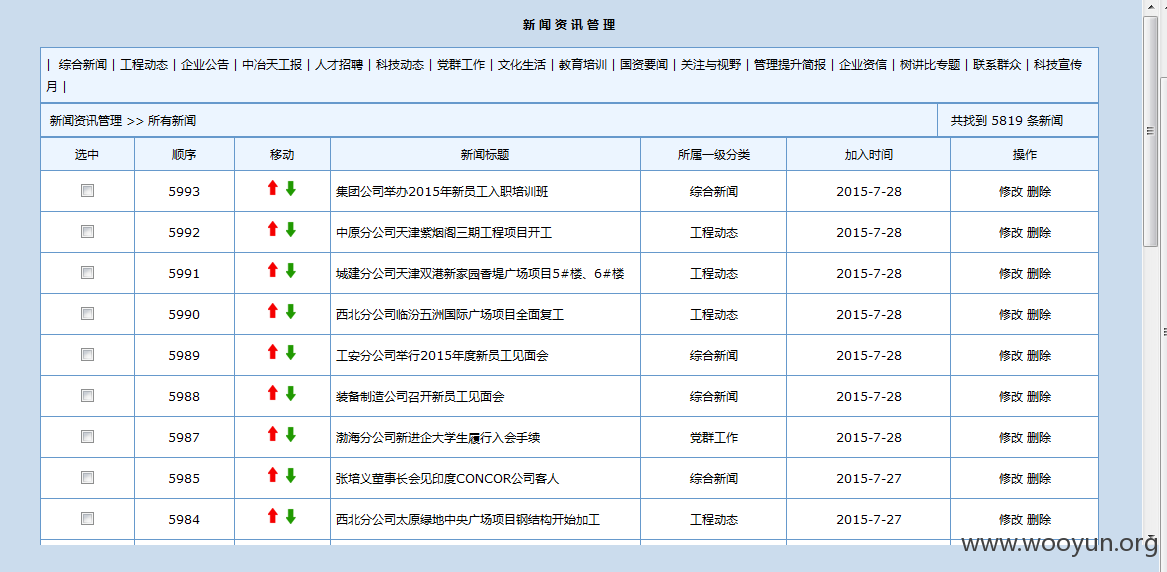The image size is (1167, 572).
Task: Tick checkbox for row 5985
Action: [87, 477]
